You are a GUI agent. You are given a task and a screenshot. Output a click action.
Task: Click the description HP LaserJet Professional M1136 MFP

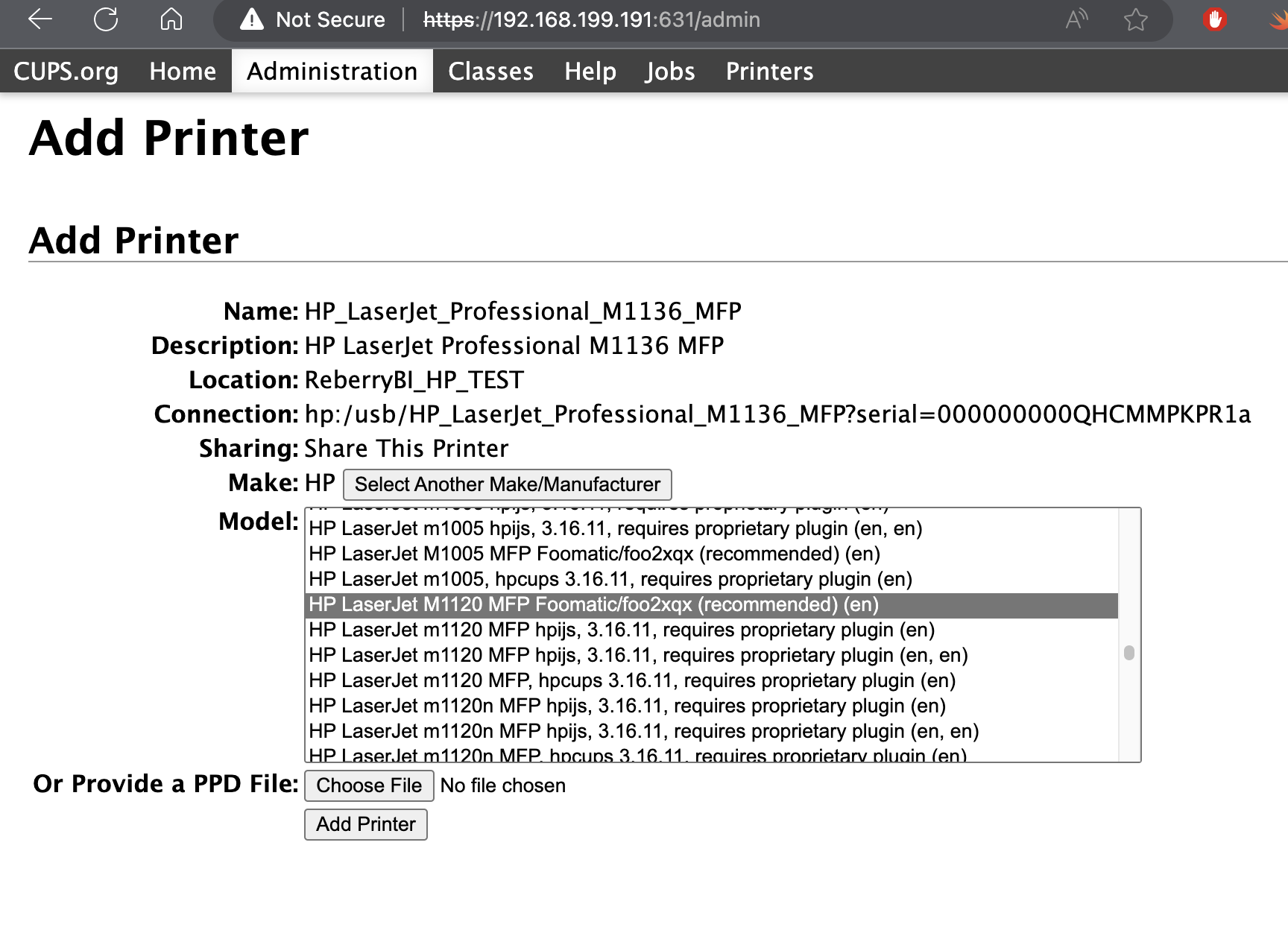(x=514, y=346)
